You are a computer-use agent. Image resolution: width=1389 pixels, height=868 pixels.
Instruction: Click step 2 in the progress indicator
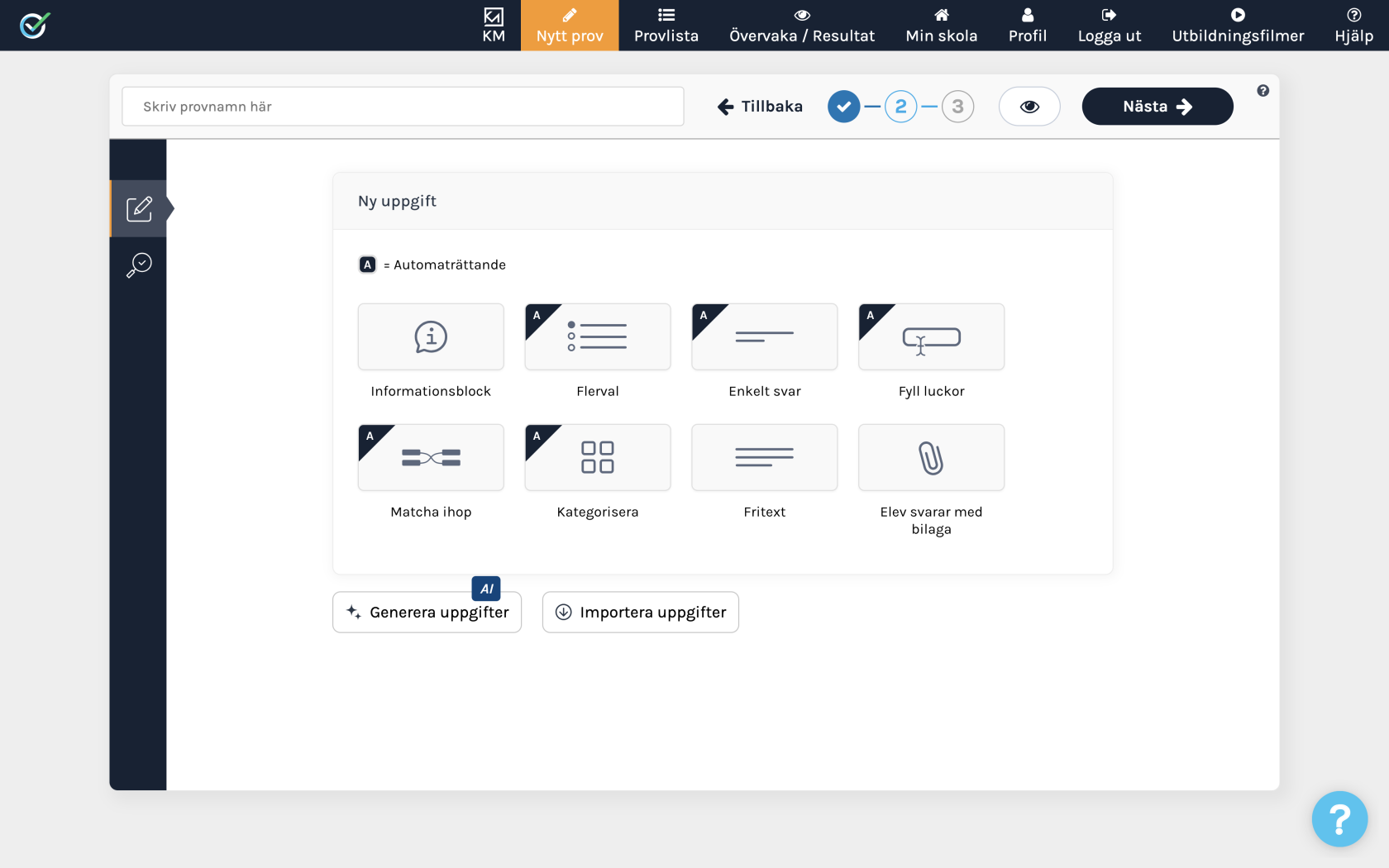coord(901,107)
